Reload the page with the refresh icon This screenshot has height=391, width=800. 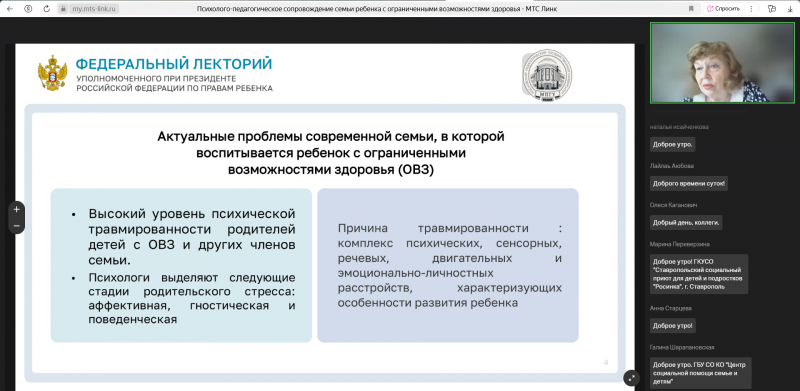[46, 9]
